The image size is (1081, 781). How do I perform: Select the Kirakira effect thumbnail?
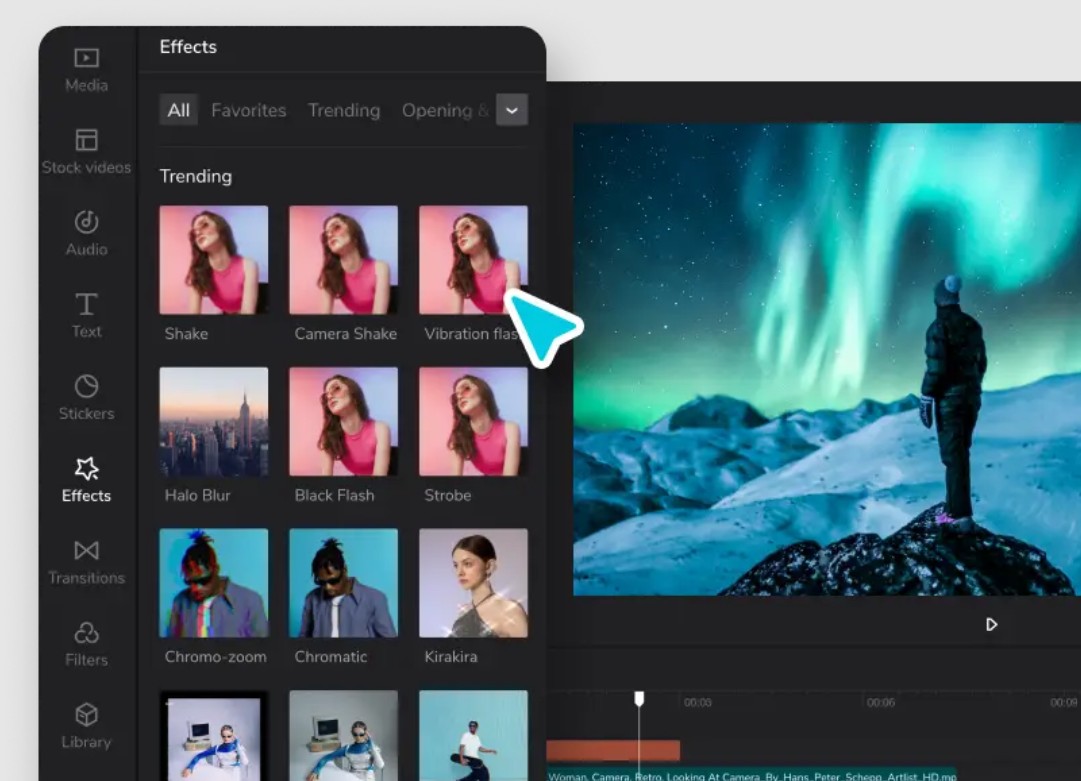pos(473,583)
